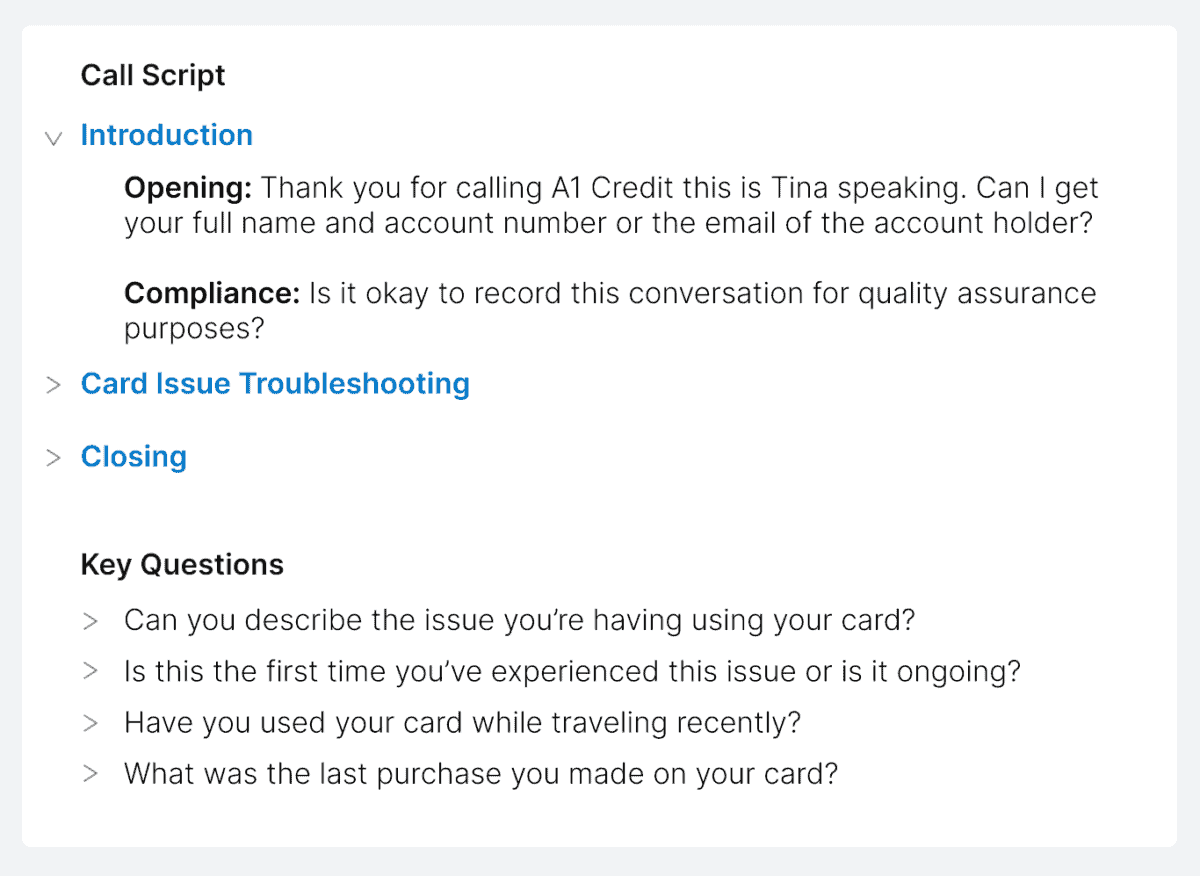Screen dimensions: 1200x876
Task: Click the arrow before the last purchase question
Action: click(x=91, y=773)
